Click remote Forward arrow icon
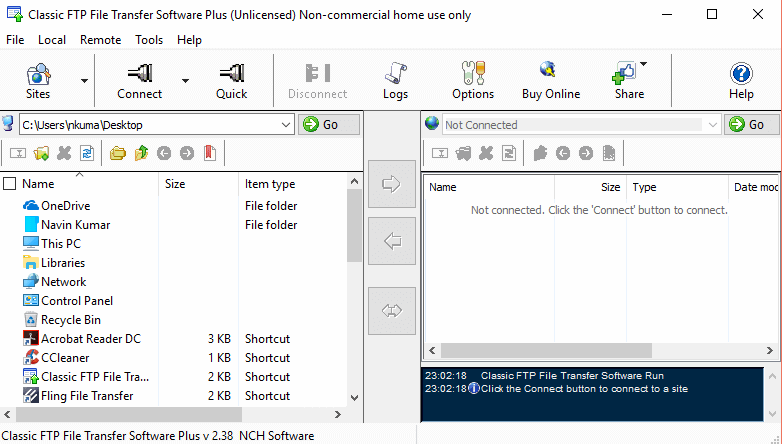This screenshot has width=782, height=444. 586,153
